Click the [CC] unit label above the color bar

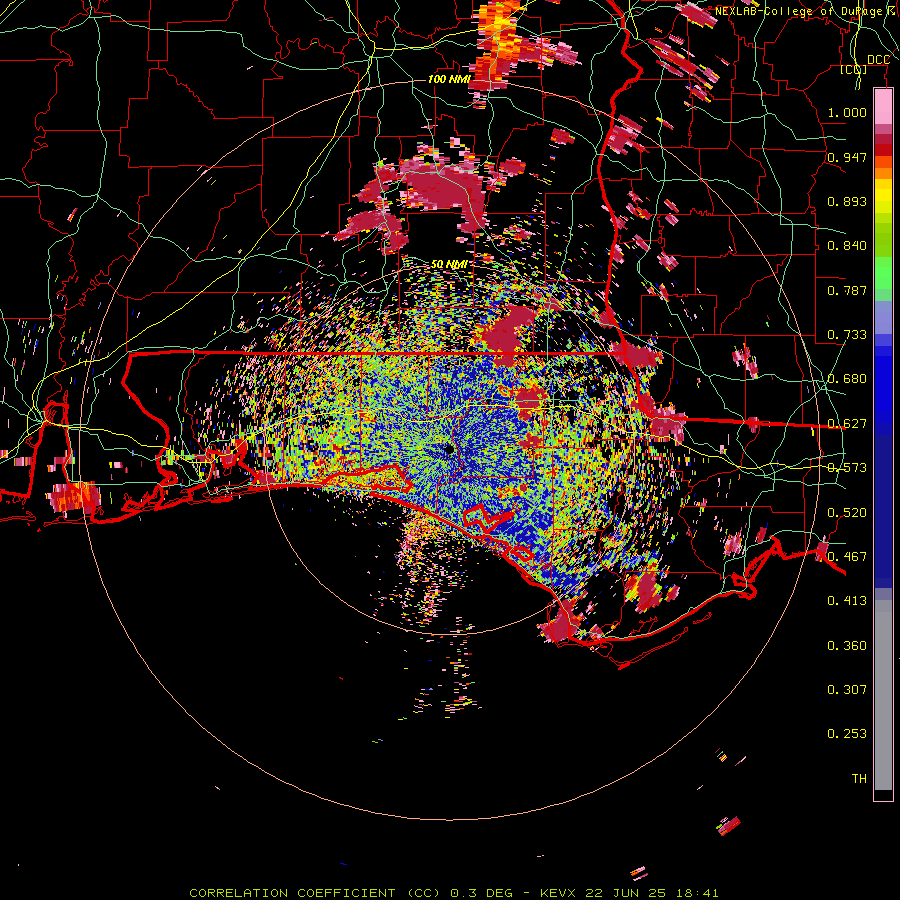(x=854, y=70)
